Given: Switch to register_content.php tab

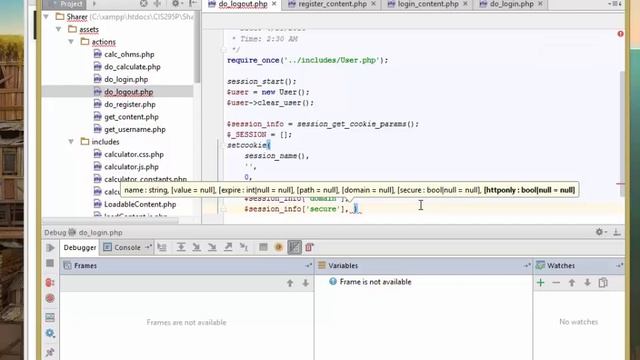Looking at the screenshot, I should click(332, 4).
